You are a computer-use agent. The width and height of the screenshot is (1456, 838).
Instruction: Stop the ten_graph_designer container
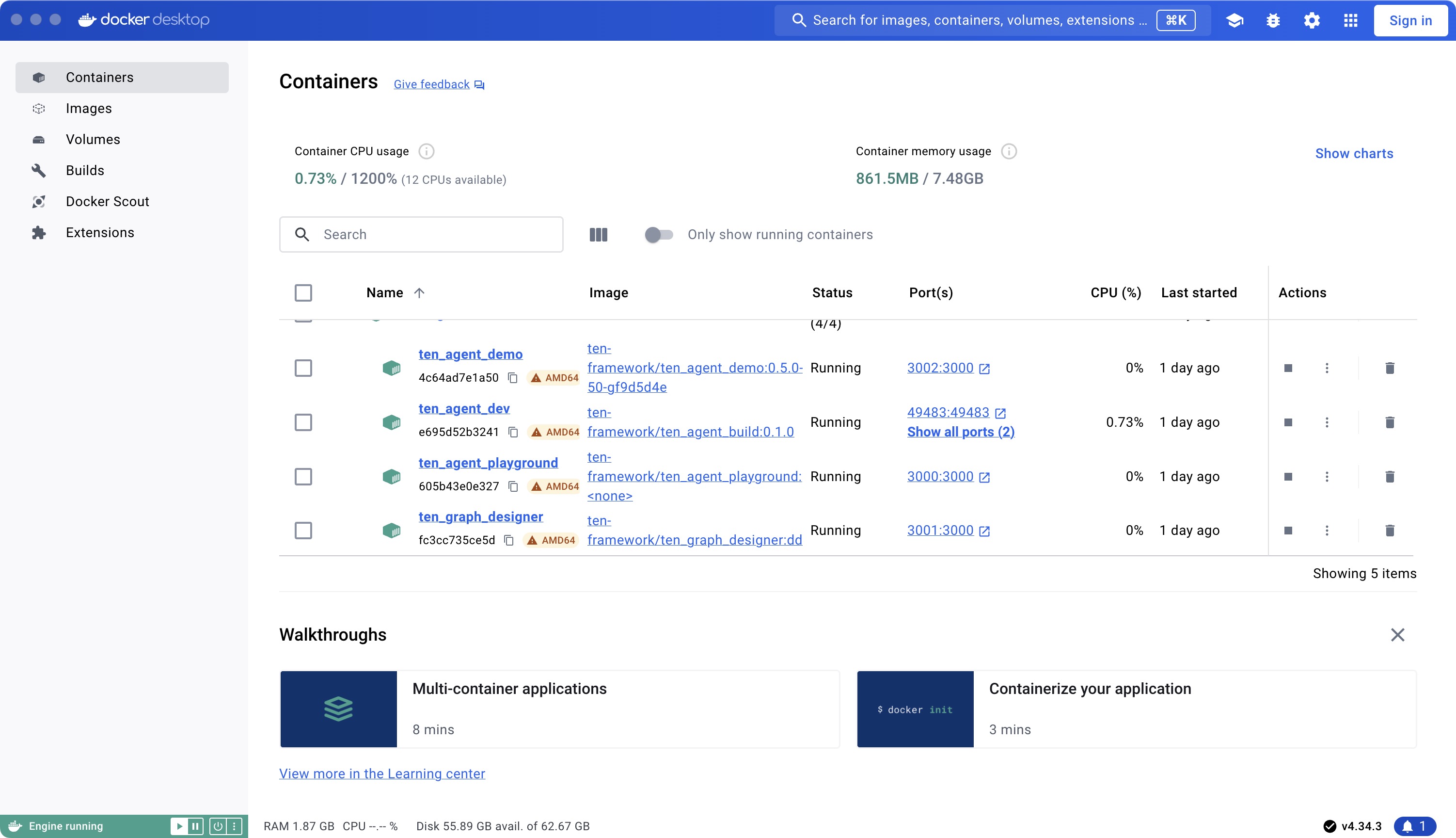point(1288,531)
